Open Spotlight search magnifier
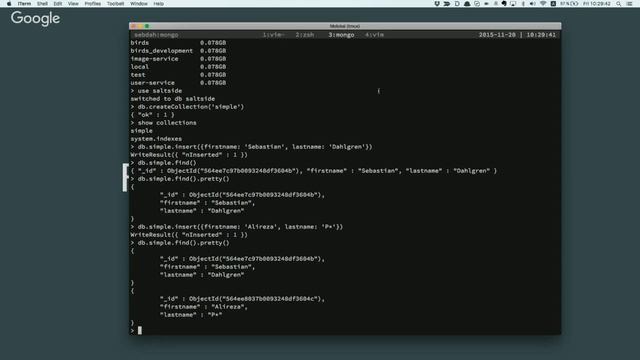This screenshot has height=360, width=640. pyautogui.click(x=619, y=4)
